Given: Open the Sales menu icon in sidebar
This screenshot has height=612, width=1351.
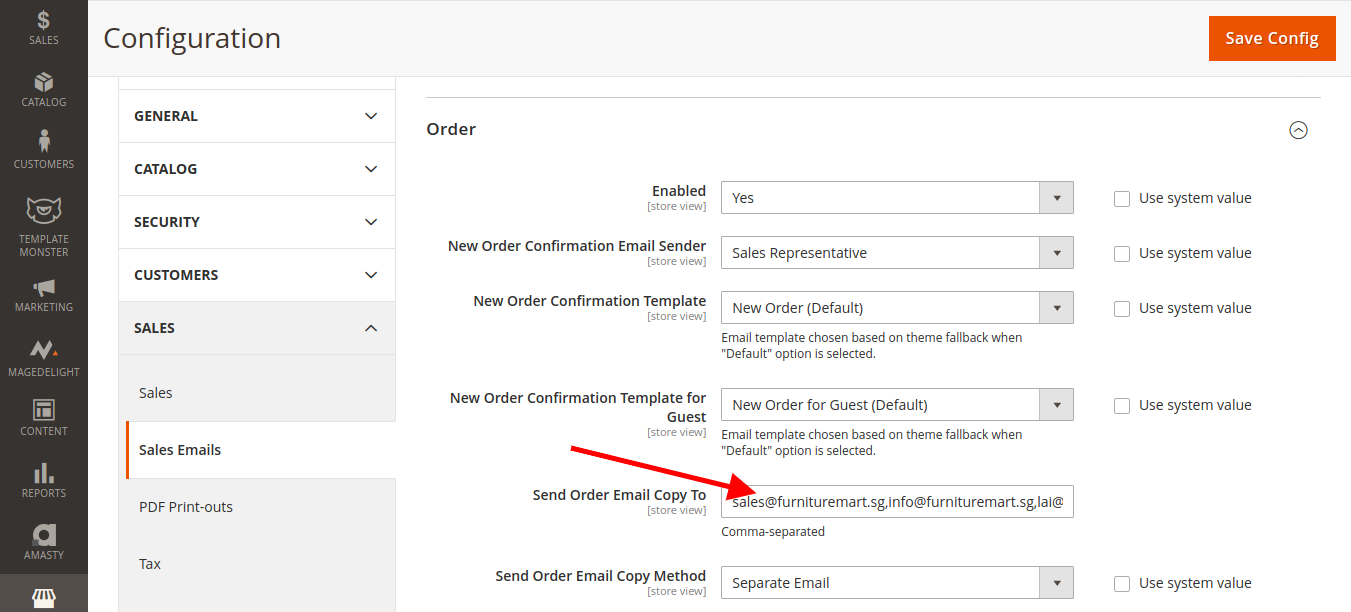Looking at the screenshot, I should (x=43, y=27).
